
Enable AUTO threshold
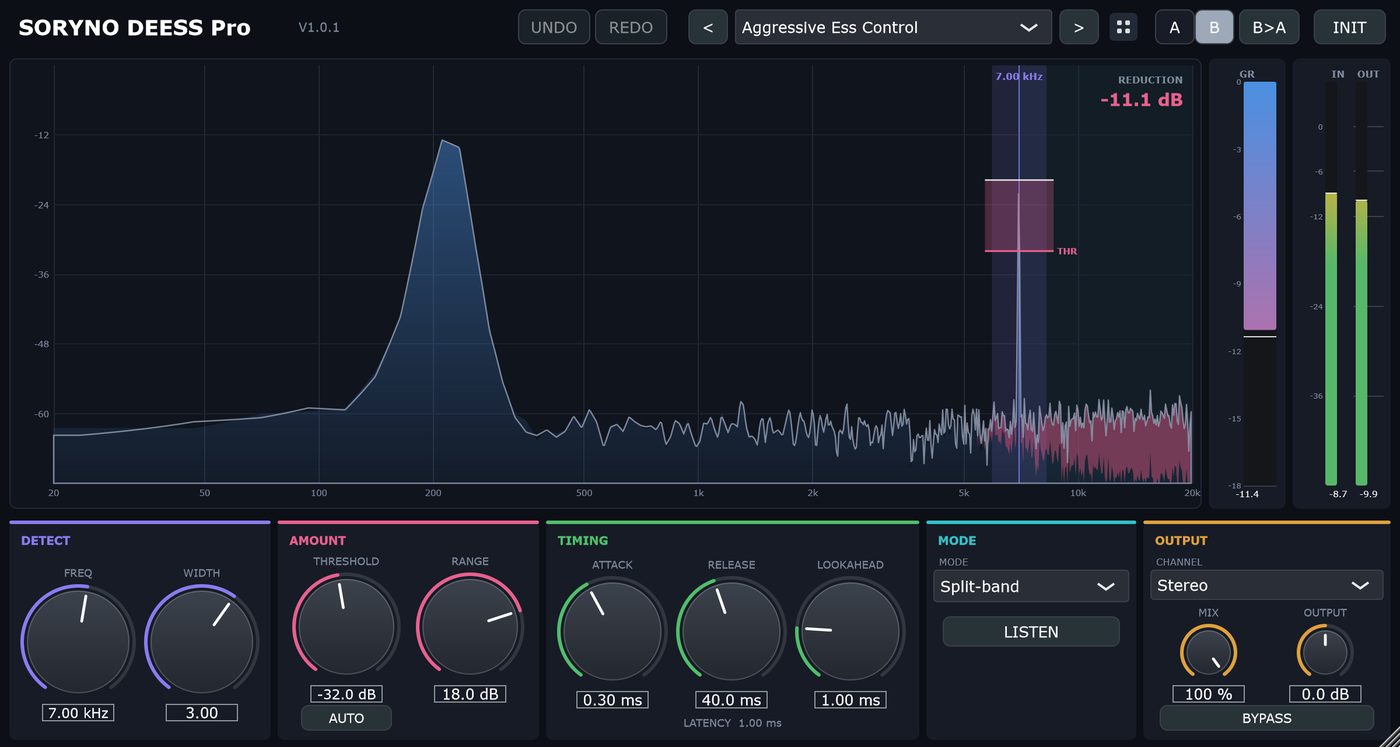coord(346,718)
